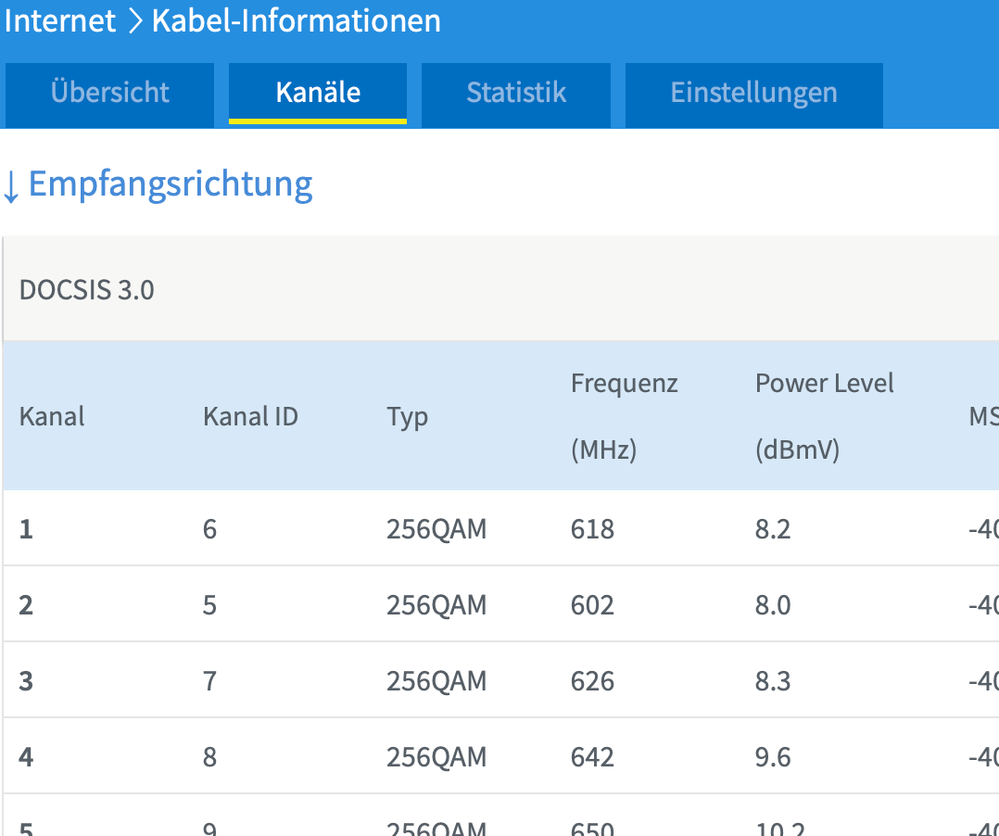The height and width of the screenshot is (836, 999).
Task: Open the Übersicht tab
Action: [x=110, y=94]
